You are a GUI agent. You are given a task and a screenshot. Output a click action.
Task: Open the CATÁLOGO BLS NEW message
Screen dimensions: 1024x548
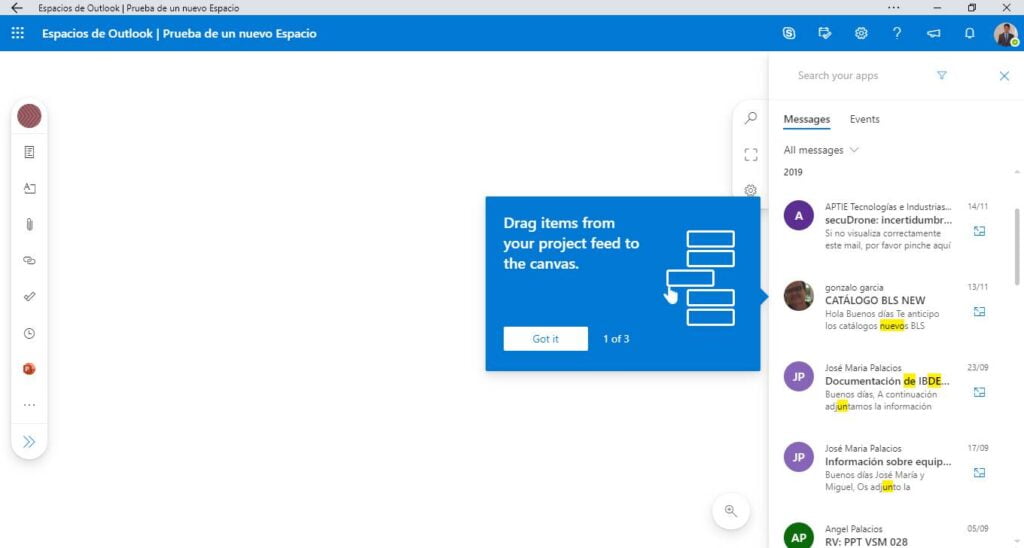tap(887, 306)
